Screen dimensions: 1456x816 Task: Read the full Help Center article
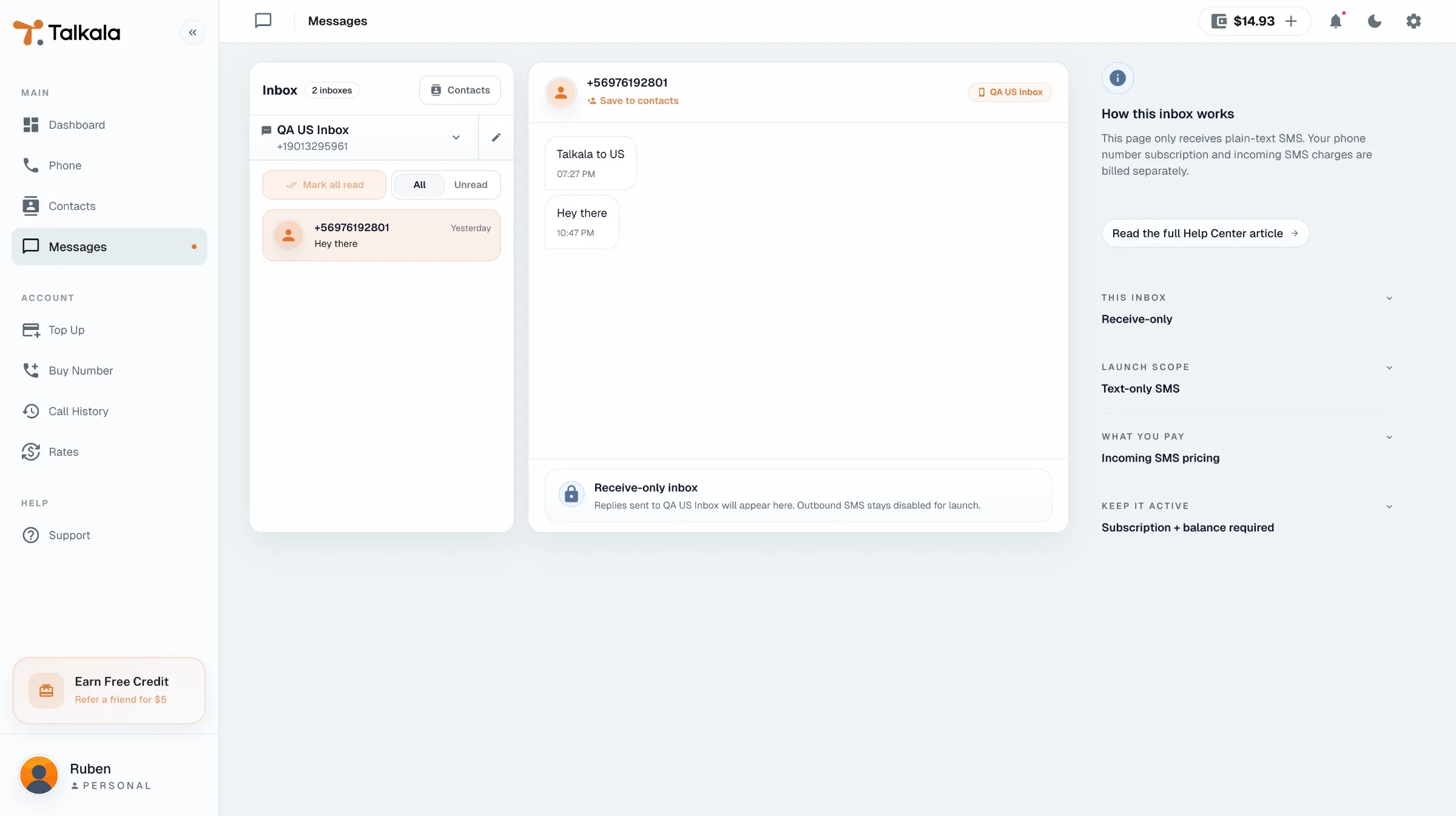tap(1205, 234)
